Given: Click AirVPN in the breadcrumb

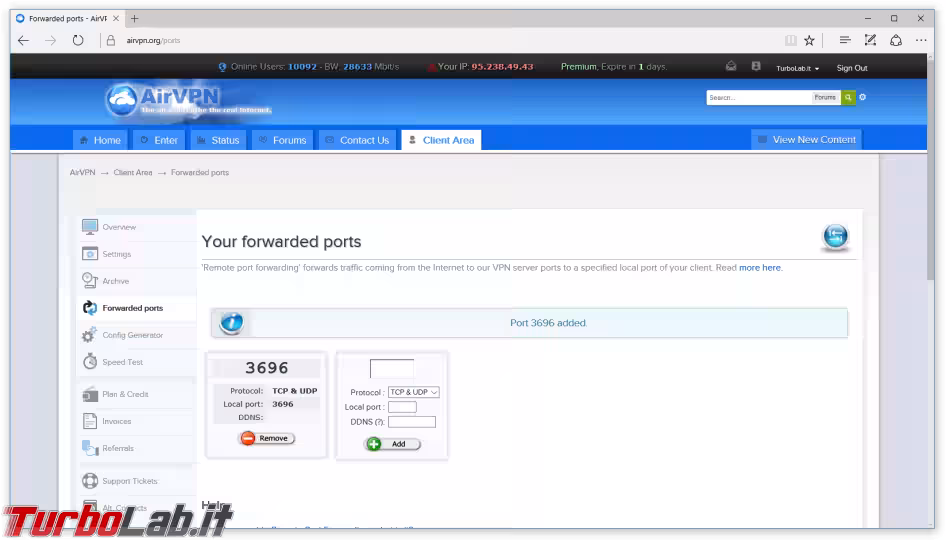Looking at the screenshot, I should tap(82, 173).
